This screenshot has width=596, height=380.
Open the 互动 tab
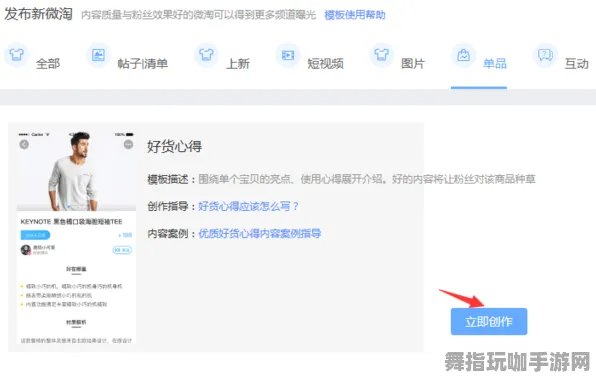577,63
